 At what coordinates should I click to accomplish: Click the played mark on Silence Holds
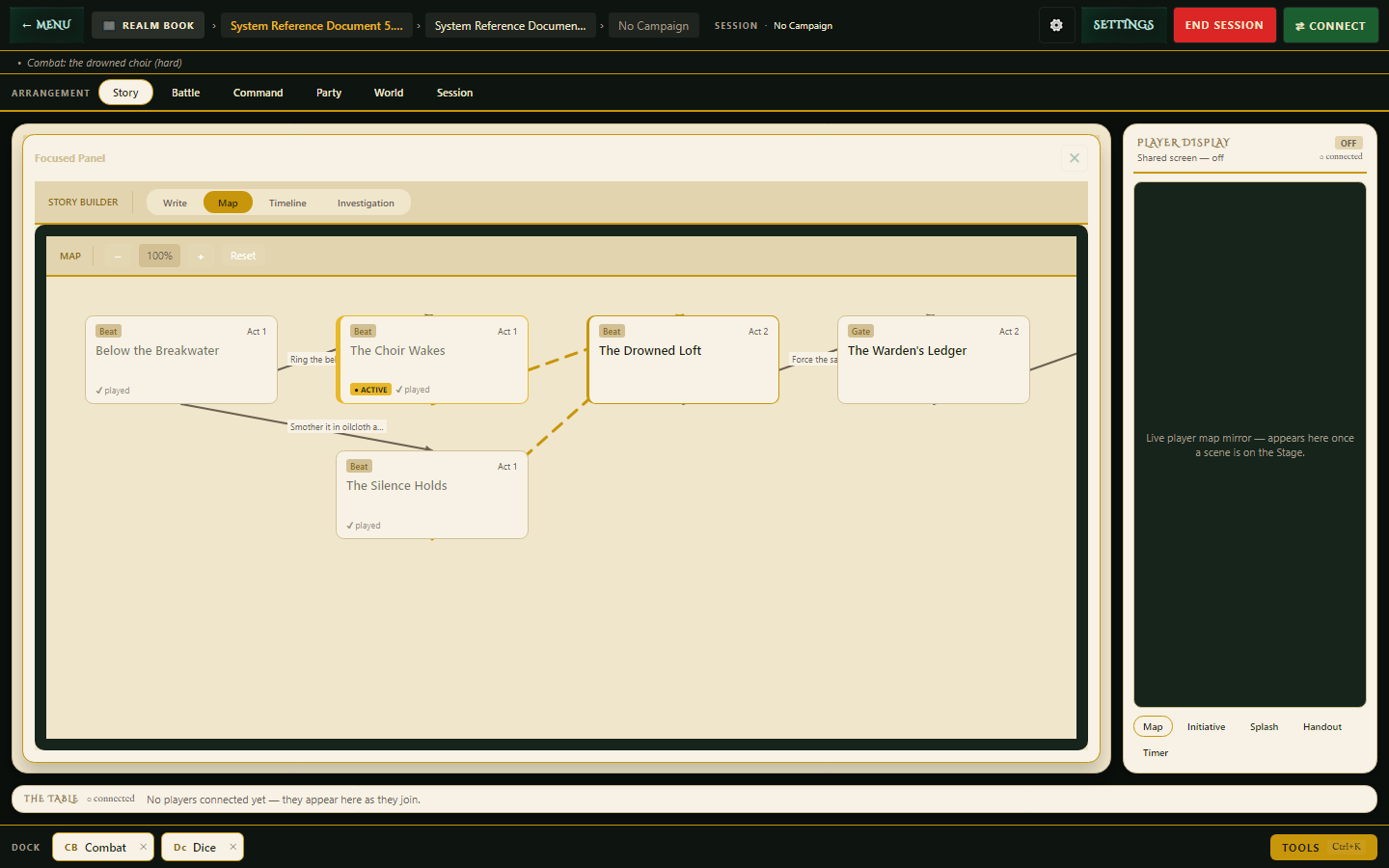pos(364,526)
